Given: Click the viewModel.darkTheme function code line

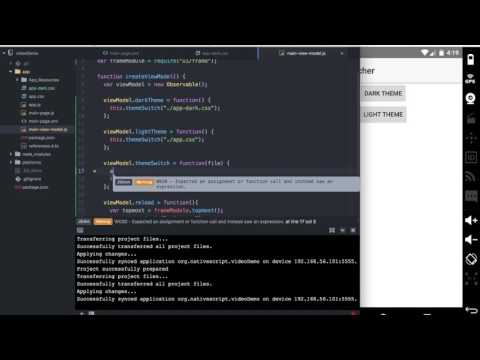Looking at the screenshot, I should coord(157,100).
